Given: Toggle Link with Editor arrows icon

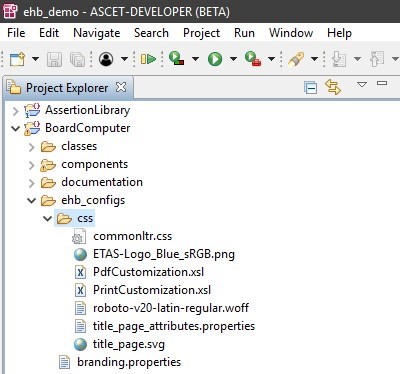Looking at the screenshot, I should pyautogui.click(x=333, y=87).
